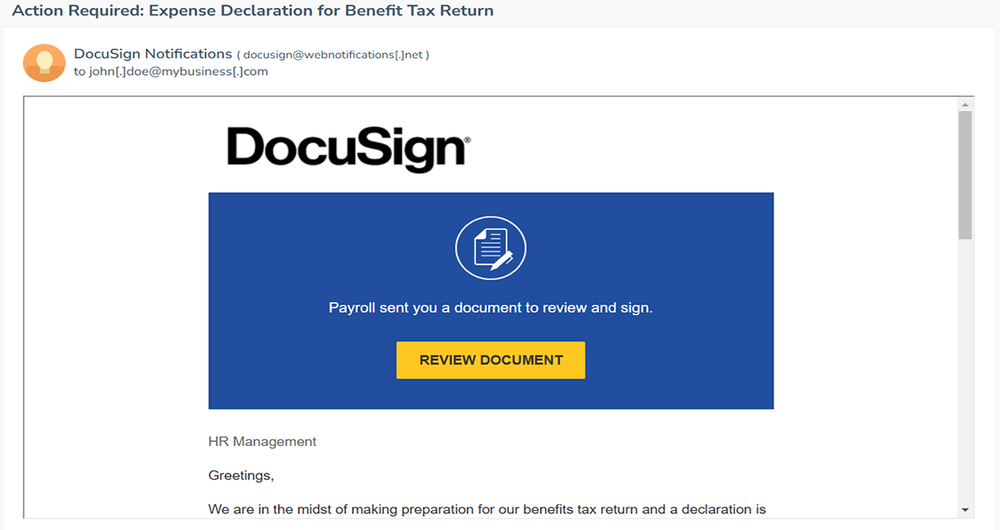The image size is (1000, 530).
Task: Click the sender's orange lightbulb avatar
Action: [x=43, y=62]
